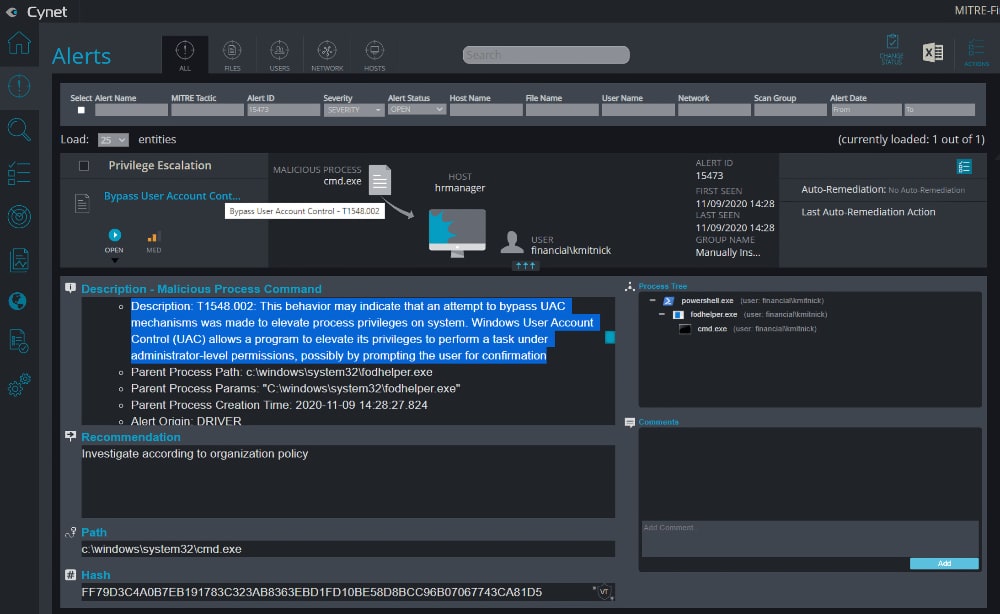Viewport: 1000px width, 614px height.
Task: Collapse the fodhelper.exe tree node
Action: coord(662,314)
